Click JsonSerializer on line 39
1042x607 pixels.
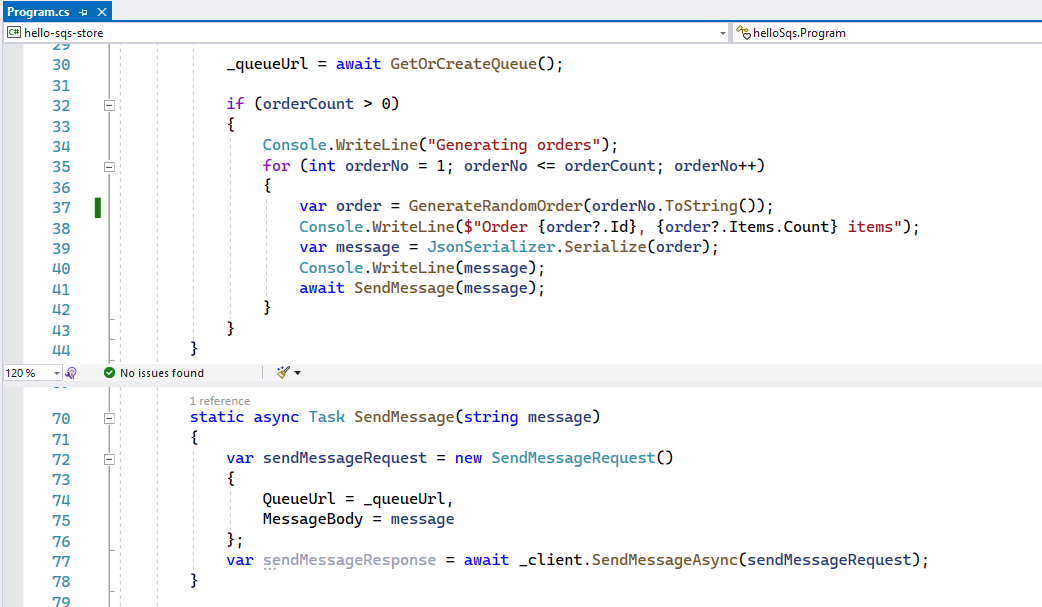coord(490,247)
